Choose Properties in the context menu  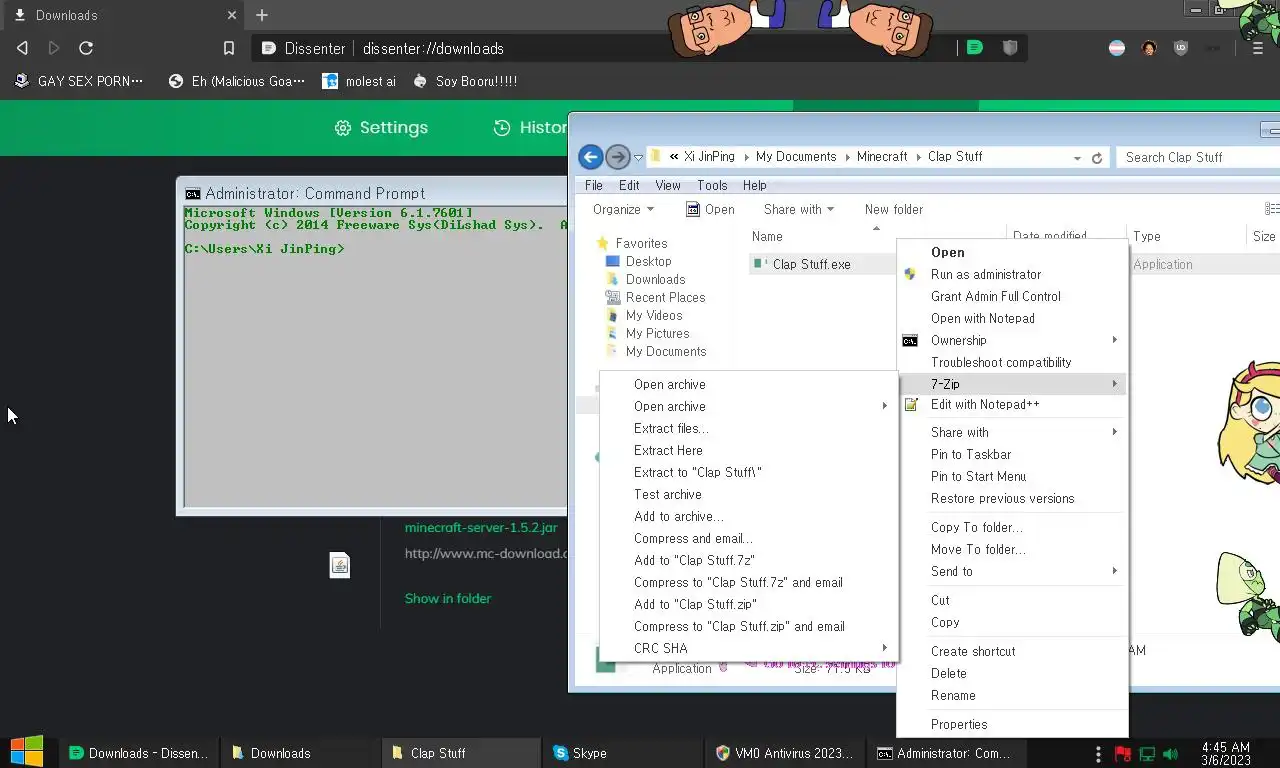coord(1012,724)
